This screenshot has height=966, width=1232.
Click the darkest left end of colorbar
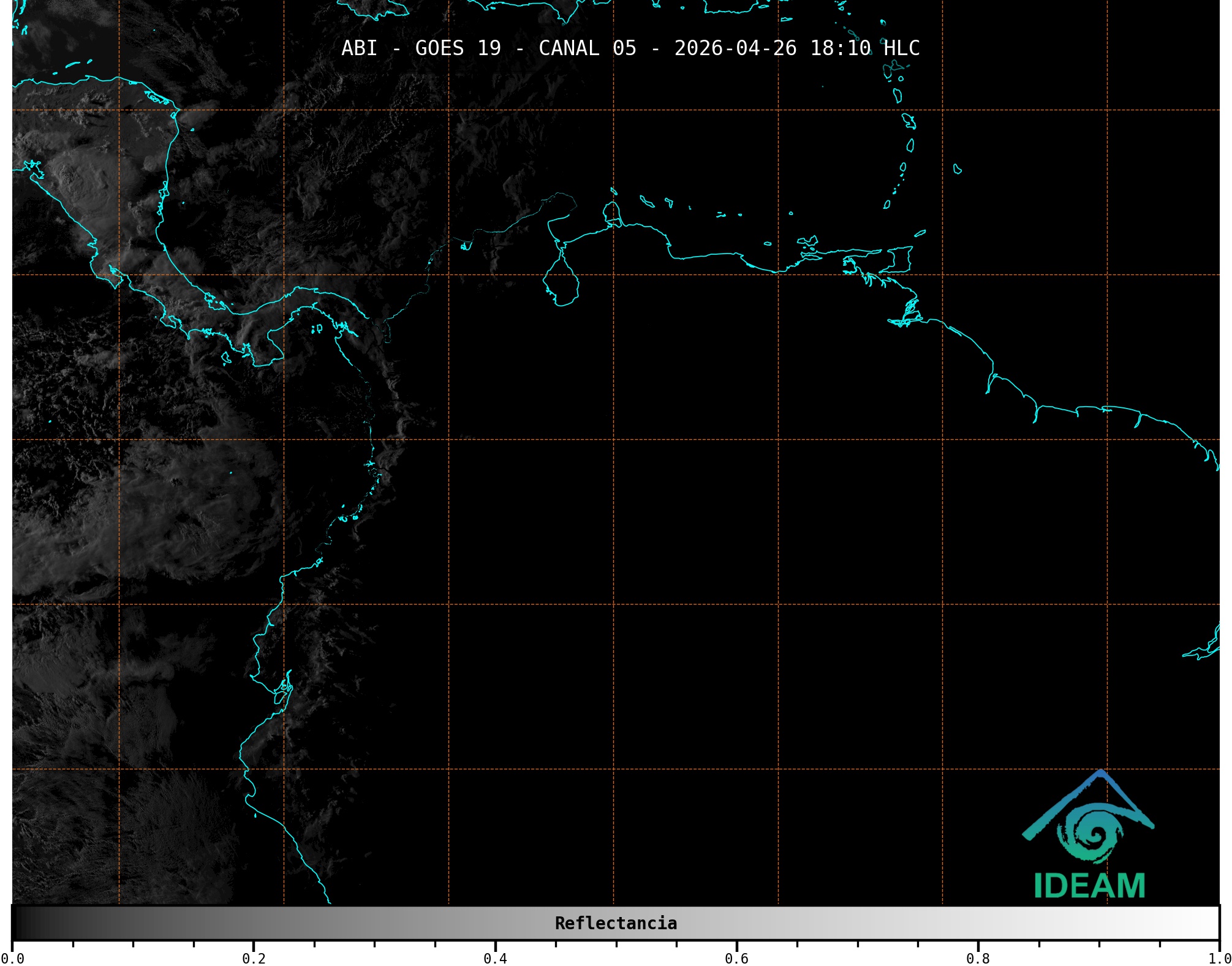point(17,923)
